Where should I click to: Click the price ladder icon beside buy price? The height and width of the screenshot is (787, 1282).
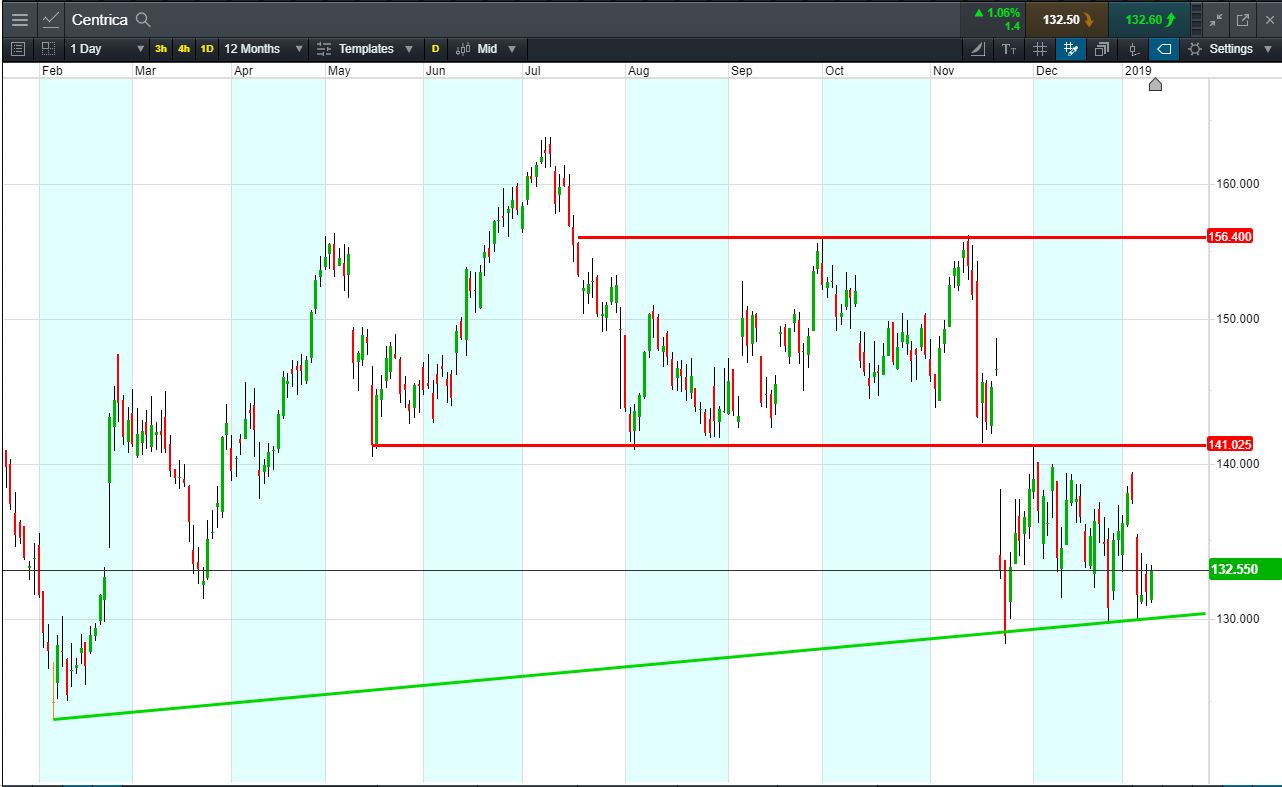[x=1198, y=19]
